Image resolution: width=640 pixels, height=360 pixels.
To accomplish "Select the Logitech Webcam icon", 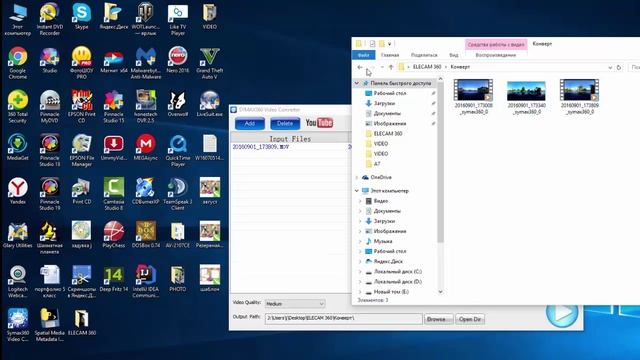I will pyautogui.click(x=18, y=281).
